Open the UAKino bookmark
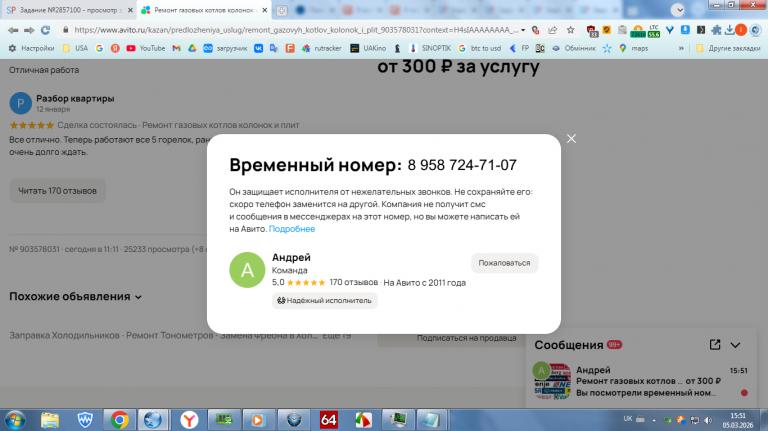The height and width of the screenshot is (431, 768). [x=368, y=48]
